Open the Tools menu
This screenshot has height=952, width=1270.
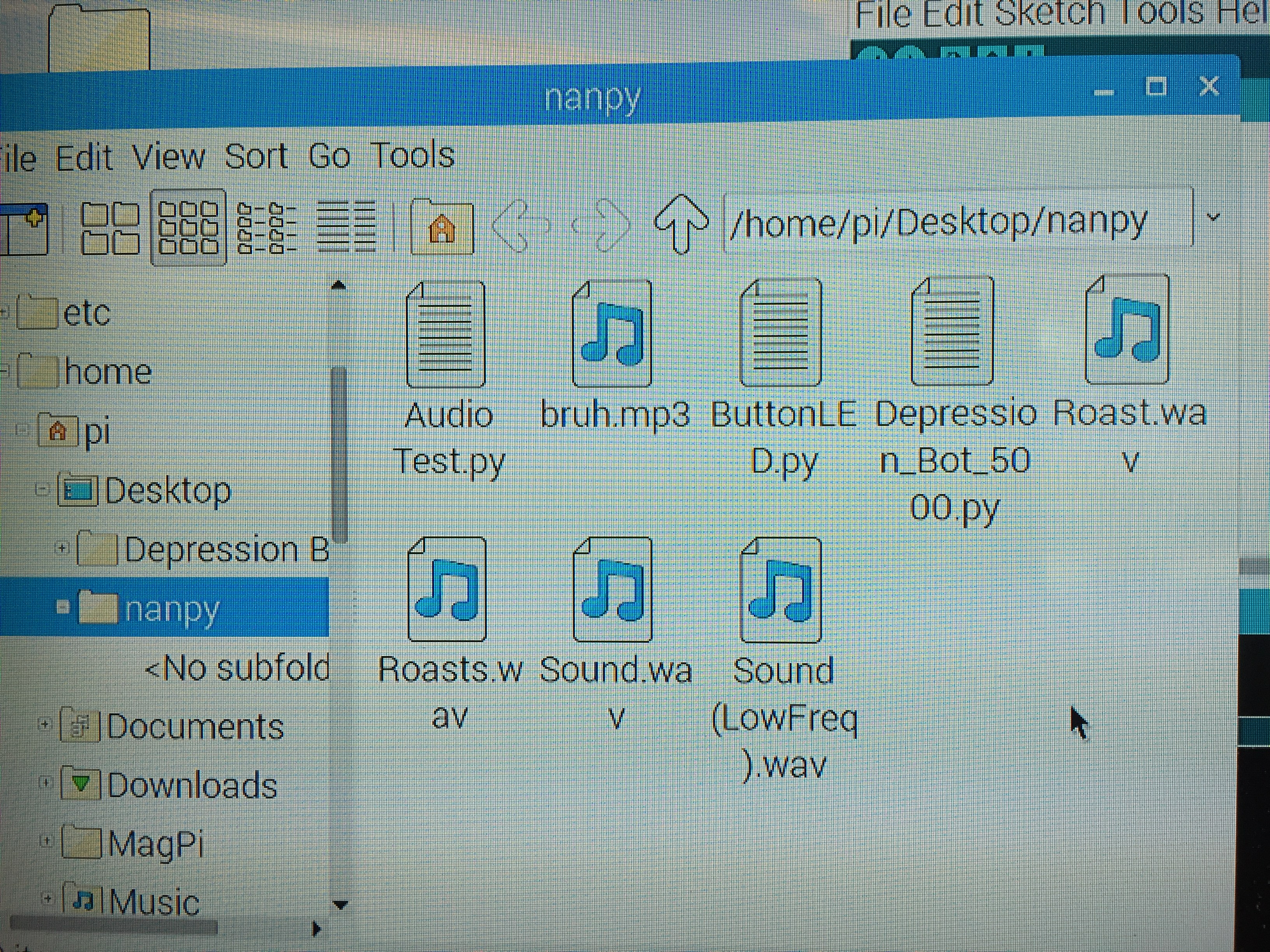point(412,156)
